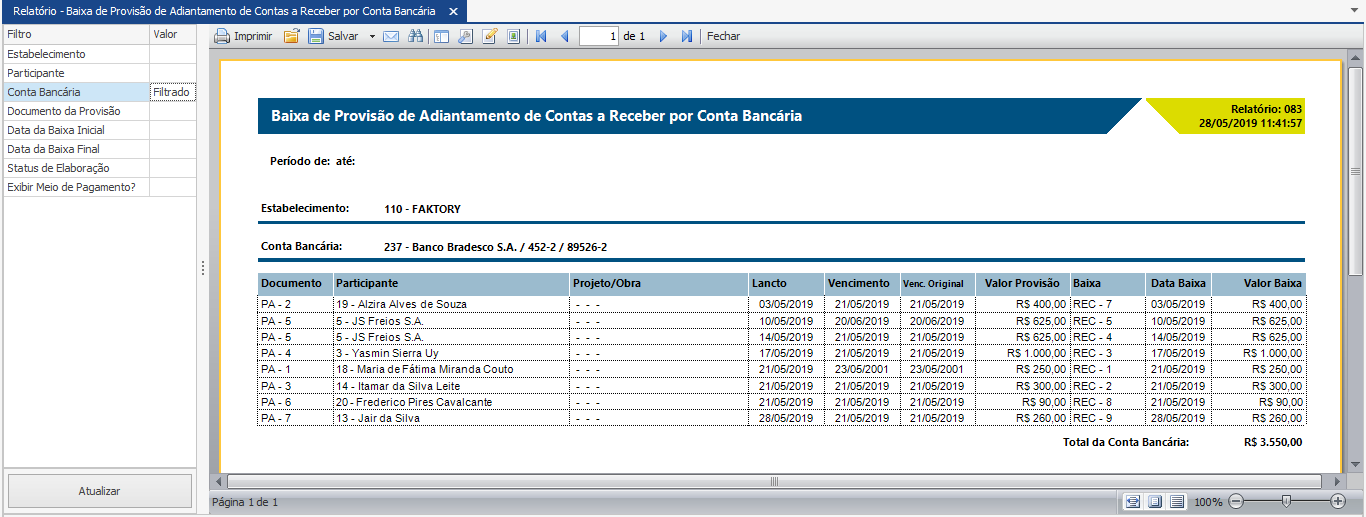Open the binoculars search tool
This screenshot has width=1366, height=517.
415,36
